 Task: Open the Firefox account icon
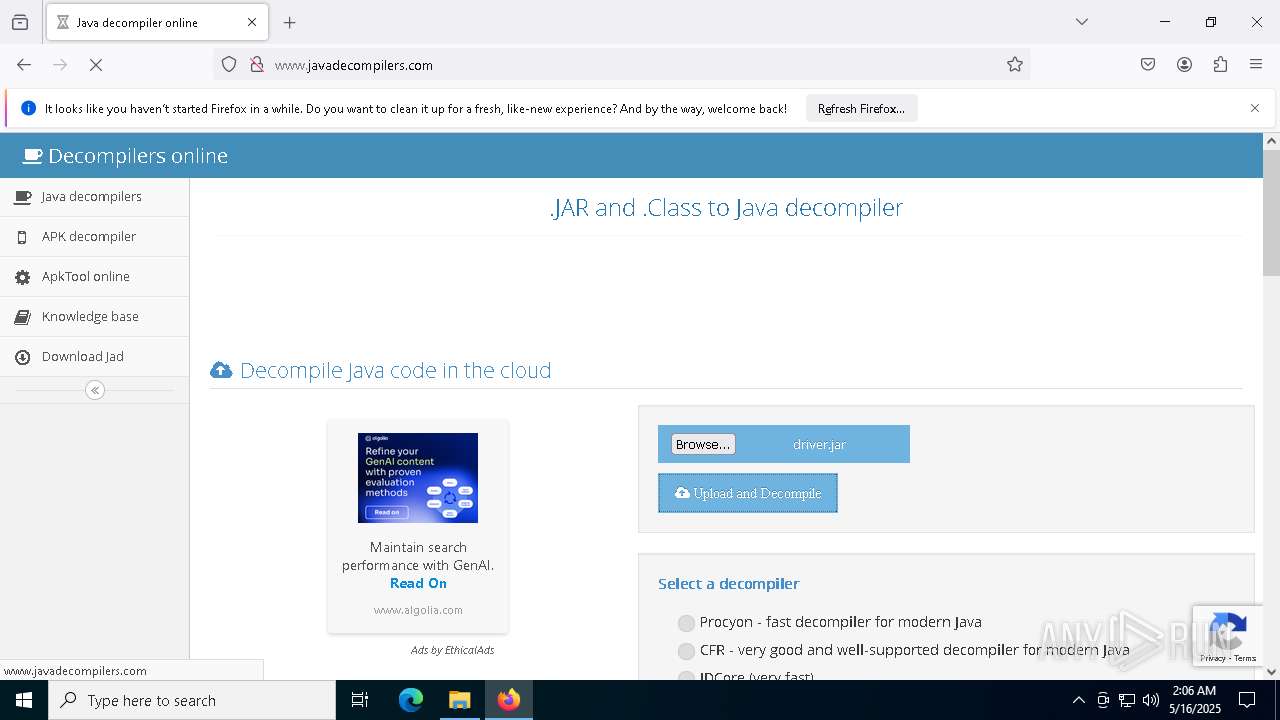(x=1184, y=65)
